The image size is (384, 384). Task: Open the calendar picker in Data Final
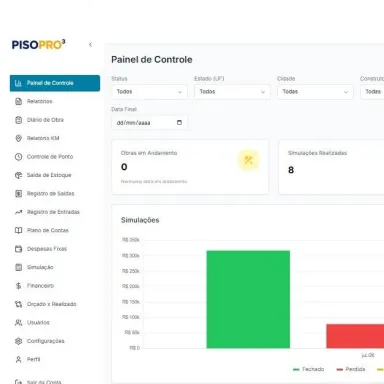pos(179,123)
